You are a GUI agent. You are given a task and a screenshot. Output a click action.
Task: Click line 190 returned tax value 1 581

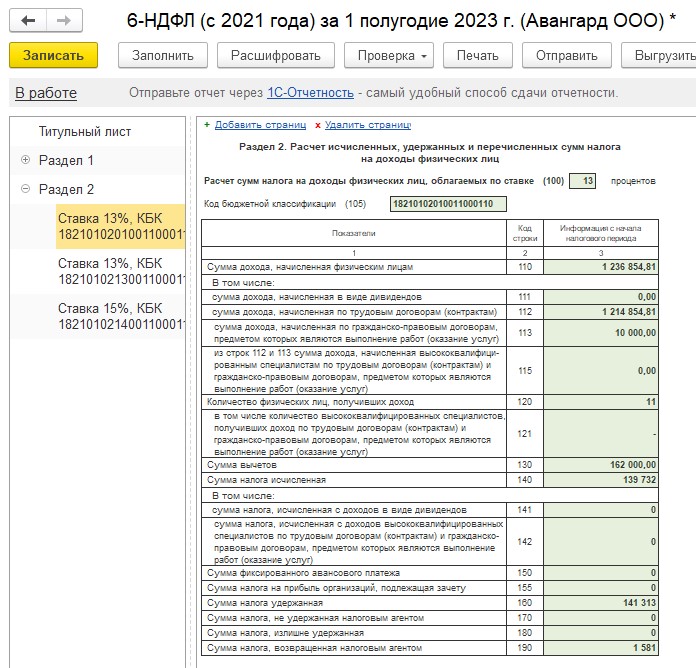[601, 648]
